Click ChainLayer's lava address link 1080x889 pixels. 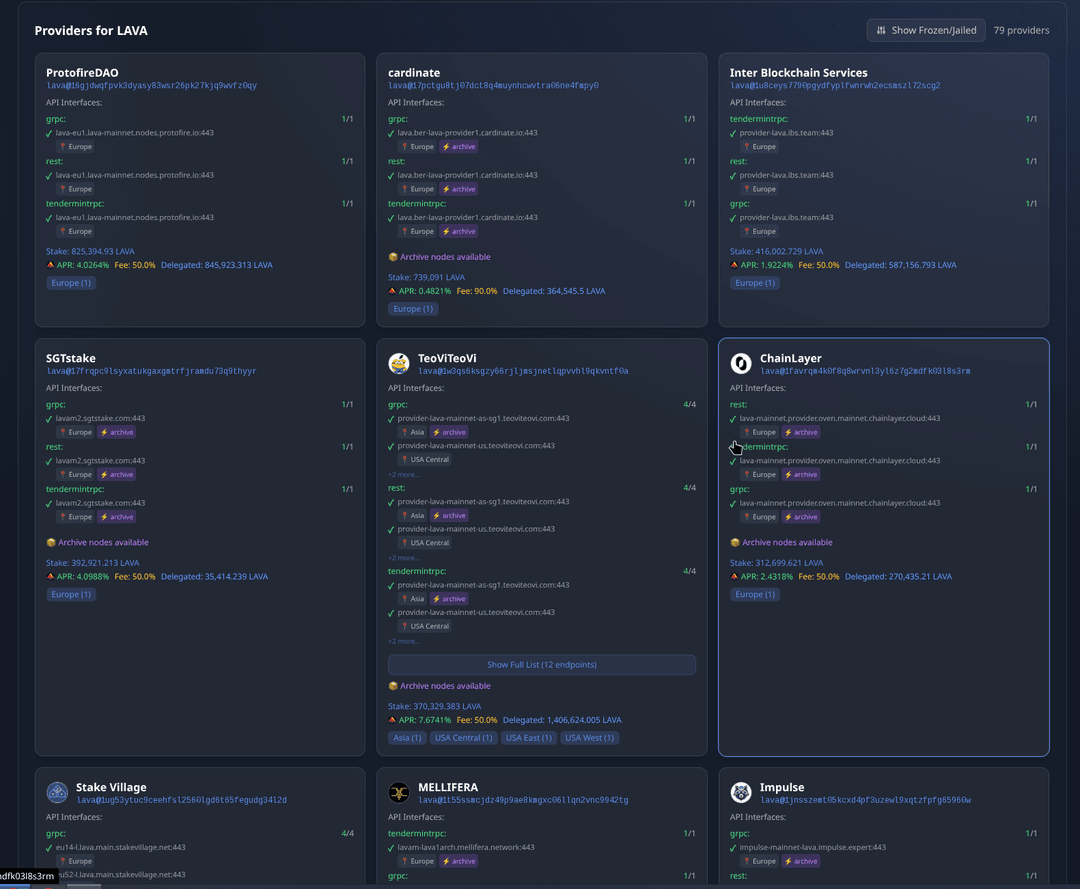[x=865, y=371]
